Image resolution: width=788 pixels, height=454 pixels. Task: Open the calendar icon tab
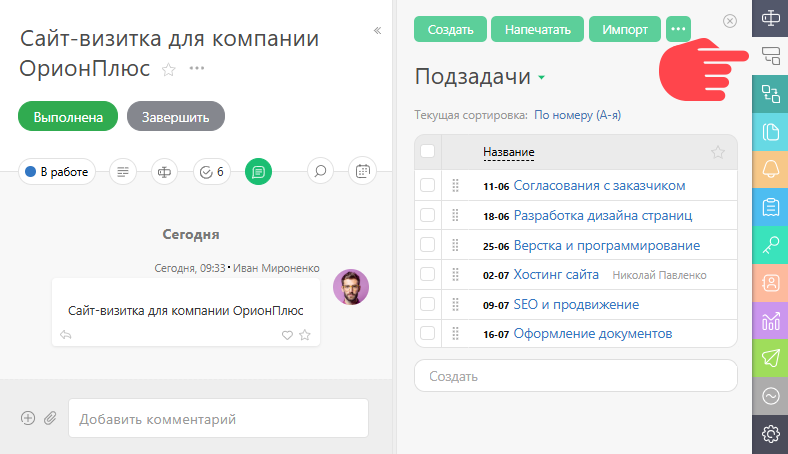pos(362,172)
